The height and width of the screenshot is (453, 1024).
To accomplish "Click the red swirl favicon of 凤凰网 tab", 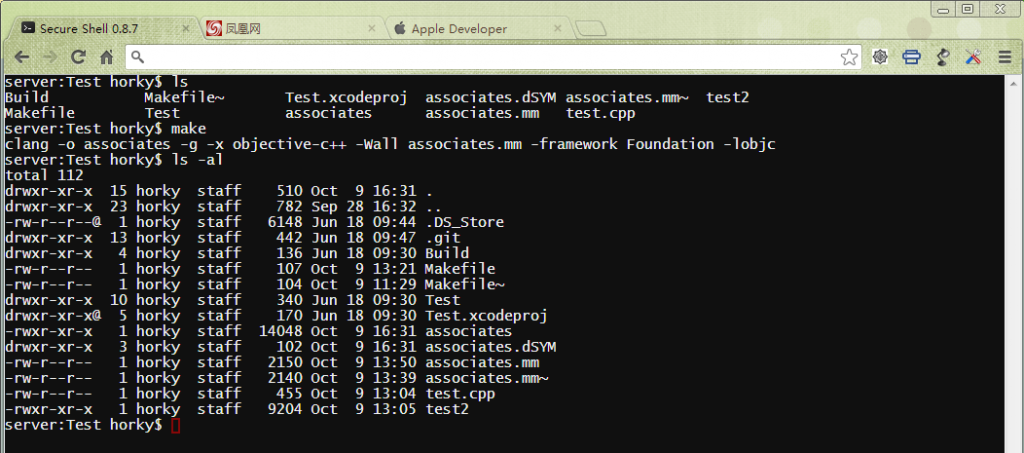I will click(213, 28).
